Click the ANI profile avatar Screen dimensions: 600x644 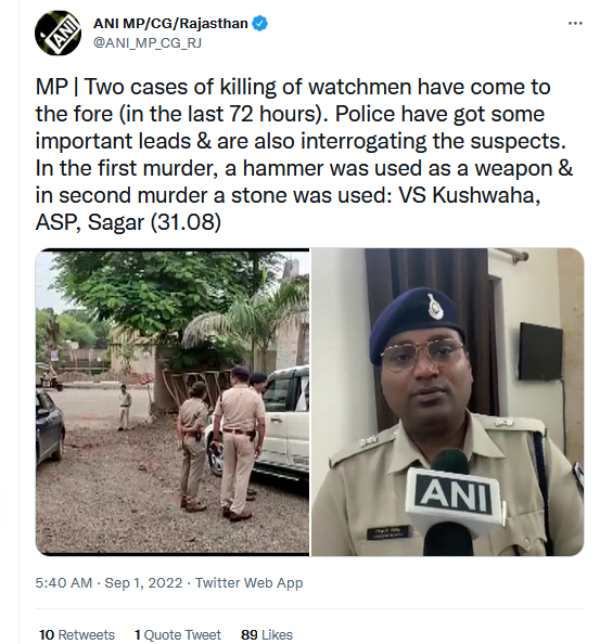(x=58, y=32)
